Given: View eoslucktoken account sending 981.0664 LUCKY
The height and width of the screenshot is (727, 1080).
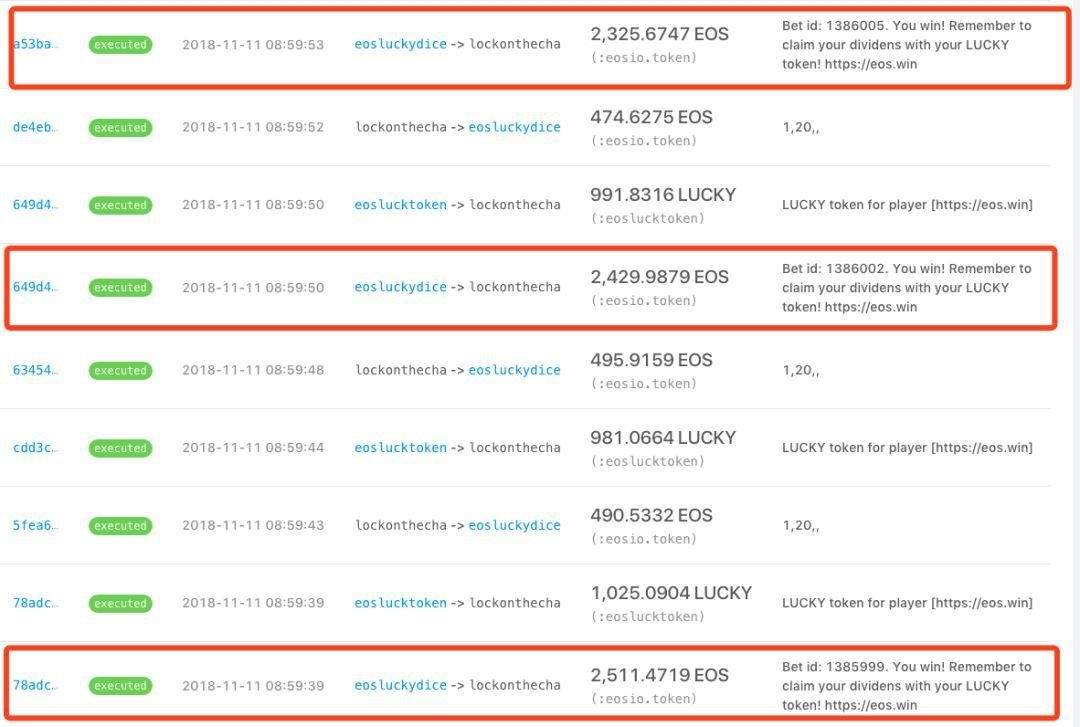Looking at the screenshot, I should [398, 447].
